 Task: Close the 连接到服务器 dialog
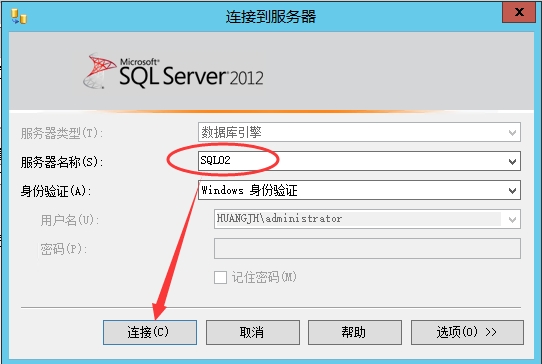click(519, 12)
